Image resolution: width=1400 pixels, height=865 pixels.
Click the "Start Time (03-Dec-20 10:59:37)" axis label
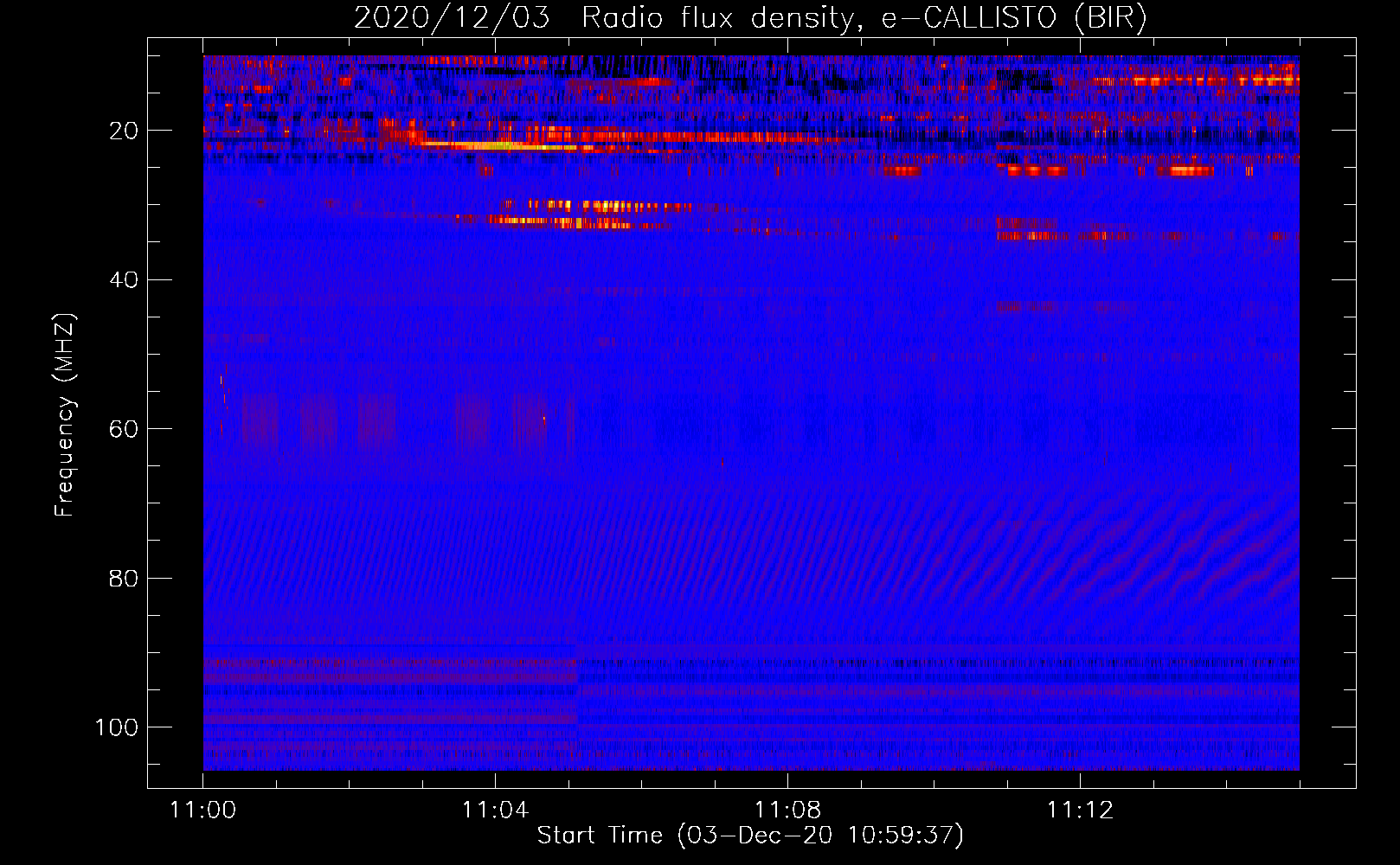tap(750, 836)
